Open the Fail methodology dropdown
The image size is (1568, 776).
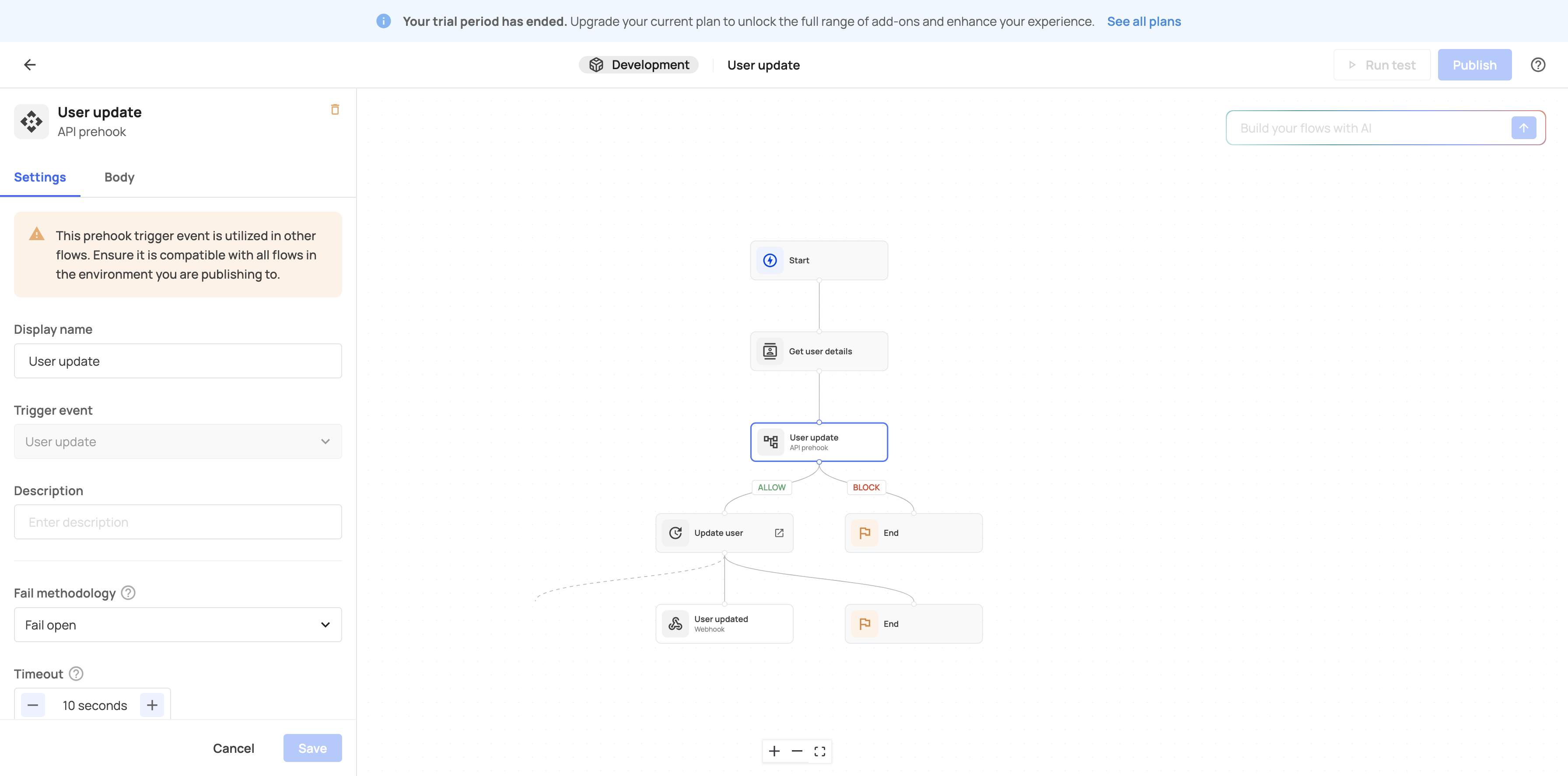pyautogui.click(x=178, y=625)
